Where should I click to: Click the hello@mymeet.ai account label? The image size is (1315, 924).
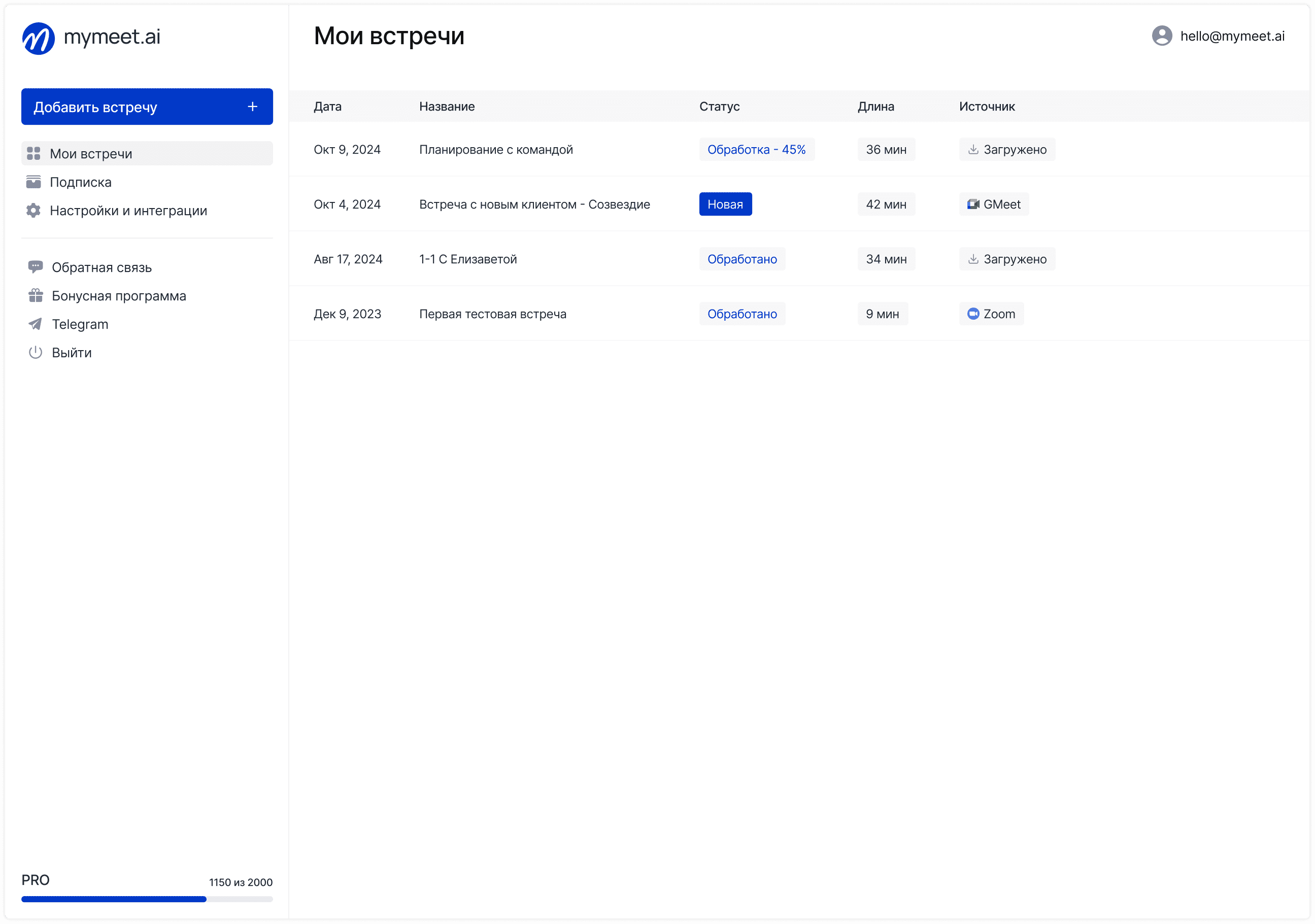1232,36
